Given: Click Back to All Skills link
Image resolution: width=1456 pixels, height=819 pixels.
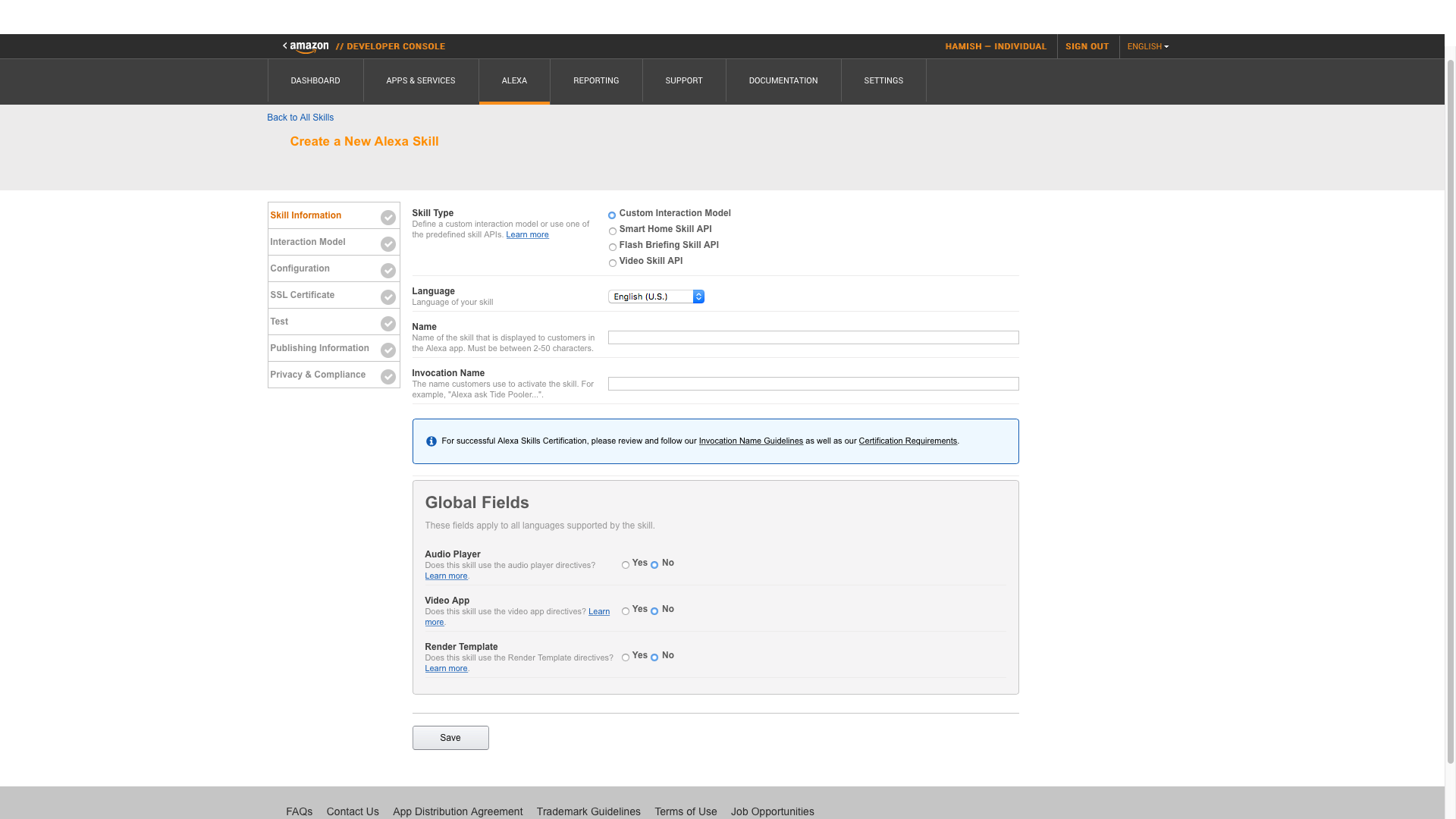Looking at the screenshot, I should pyautogui.click(x=300, y=118).
